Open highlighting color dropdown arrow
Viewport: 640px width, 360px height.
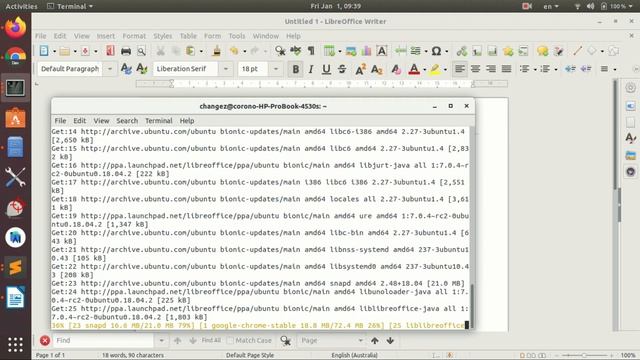tap(445, 69)
